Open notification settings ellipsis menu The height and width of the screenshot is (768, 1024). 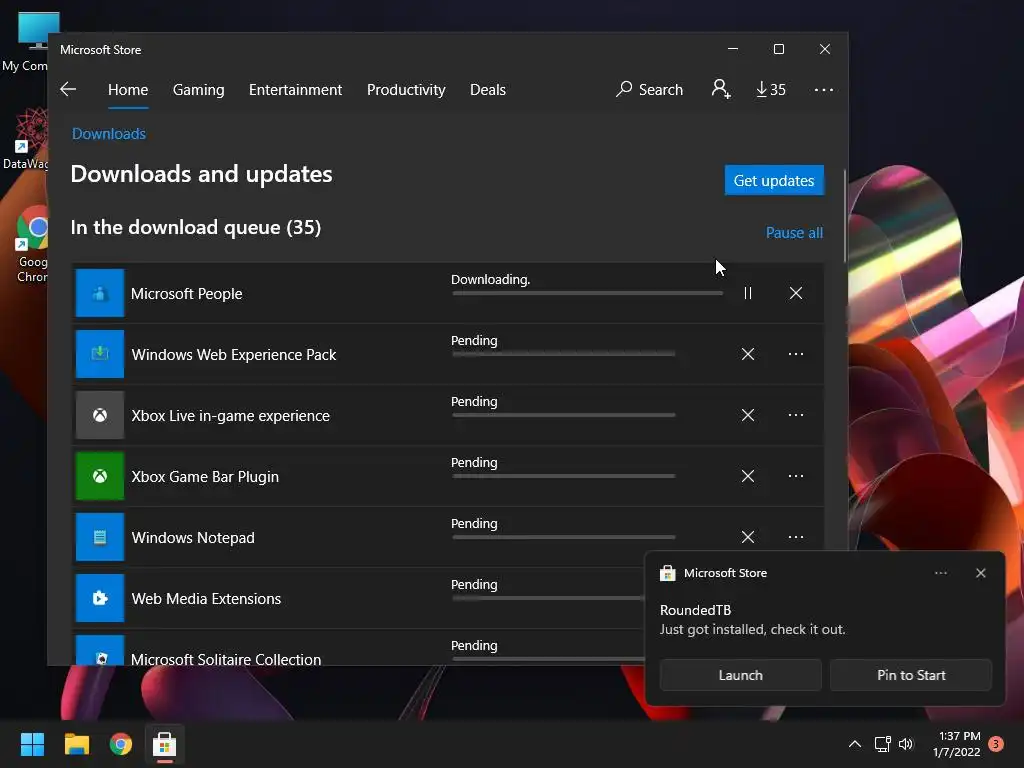(940, 573)
